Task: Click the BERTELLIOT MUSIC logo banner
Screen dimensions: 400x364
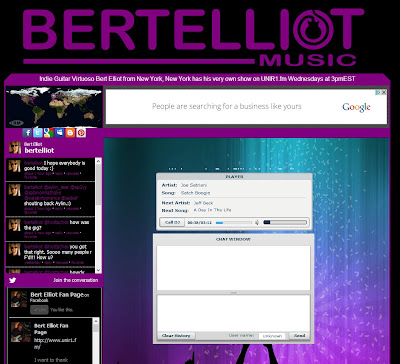Action: pyautogui.click(x=193, y=37)
